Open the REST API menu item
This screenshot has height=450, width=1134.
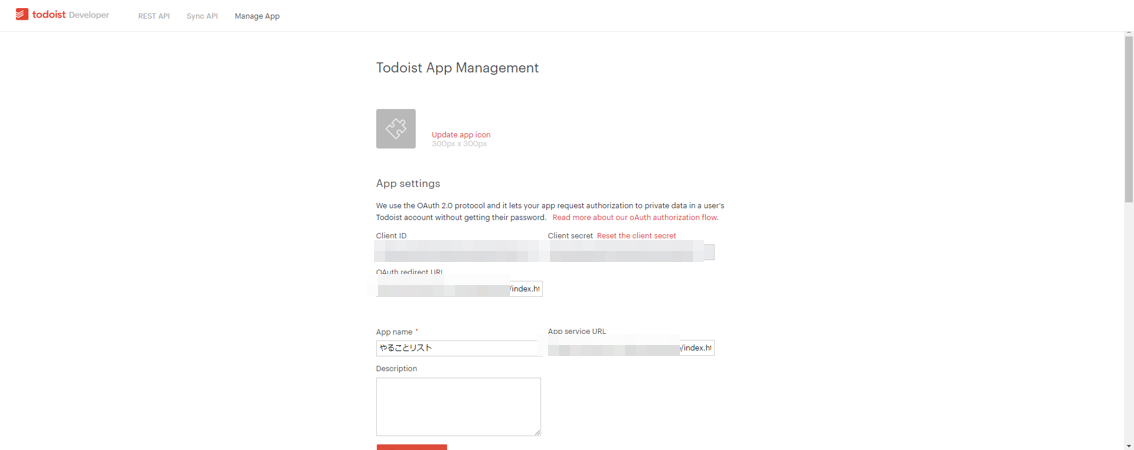(x=154, y=16)
